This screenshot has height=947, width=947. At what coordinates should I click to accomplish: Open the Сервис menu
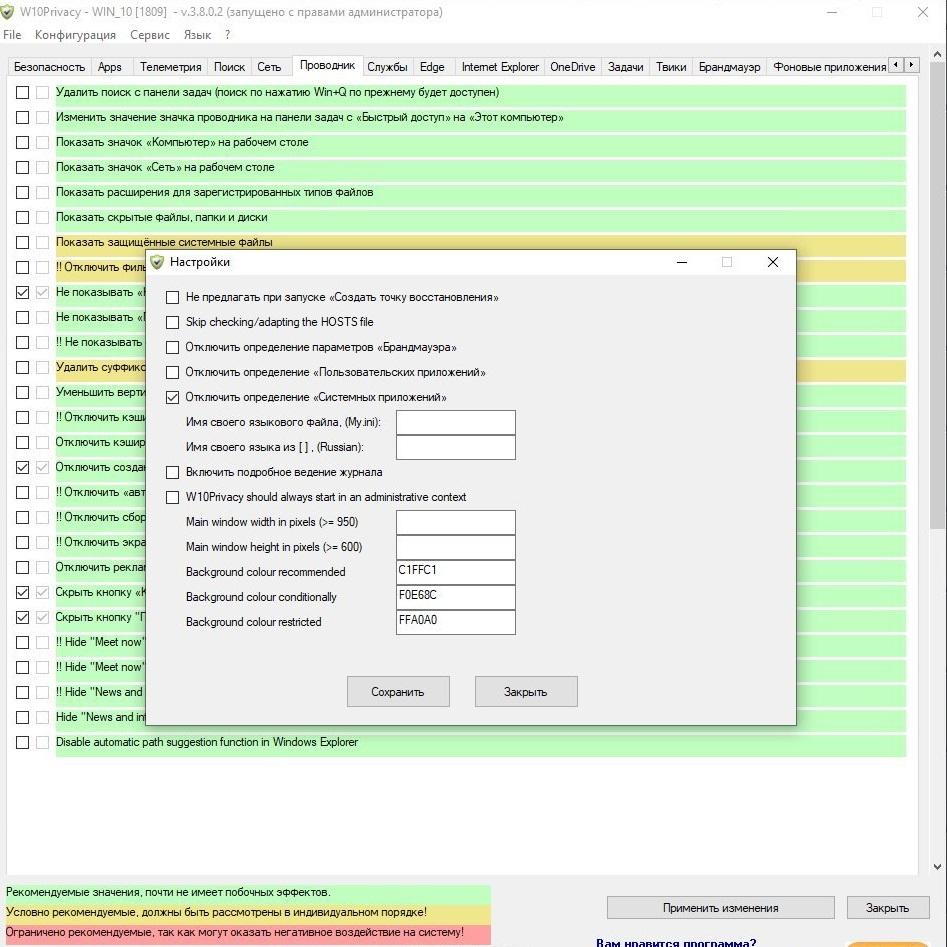pyautogui.click(x=150, y=35)
